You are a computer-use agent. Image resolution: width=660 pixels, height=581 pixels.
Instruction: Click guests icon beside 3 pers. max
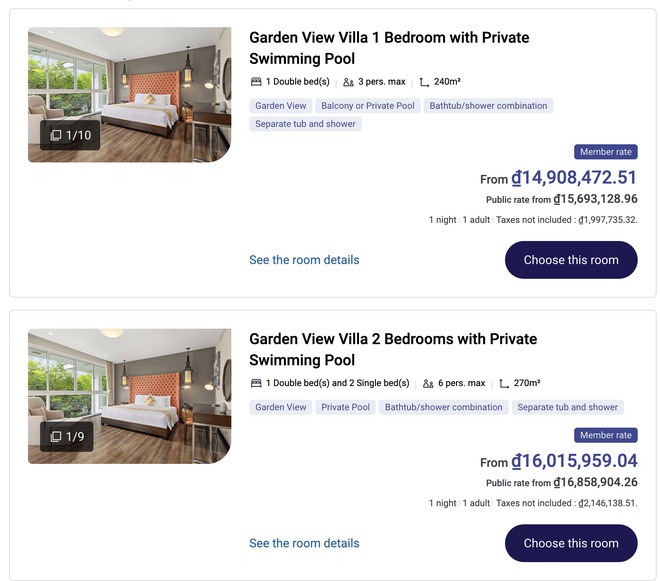(348, 82)
